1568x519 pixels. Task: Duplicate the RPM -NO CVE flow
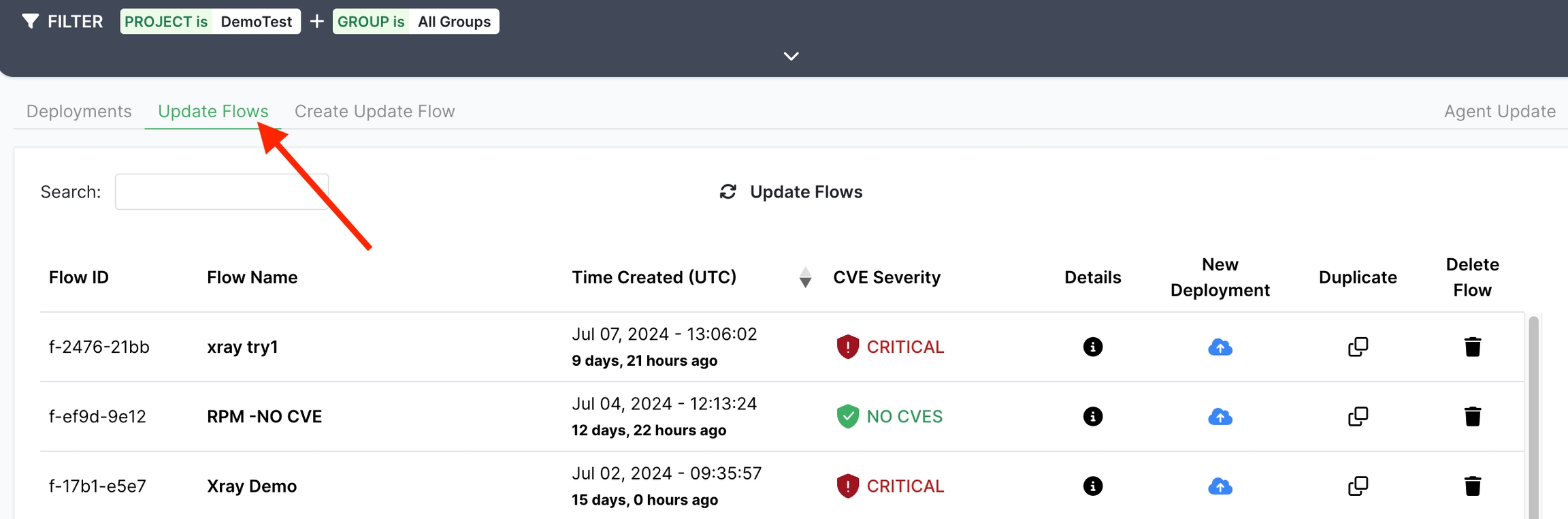click(1358, 416)
